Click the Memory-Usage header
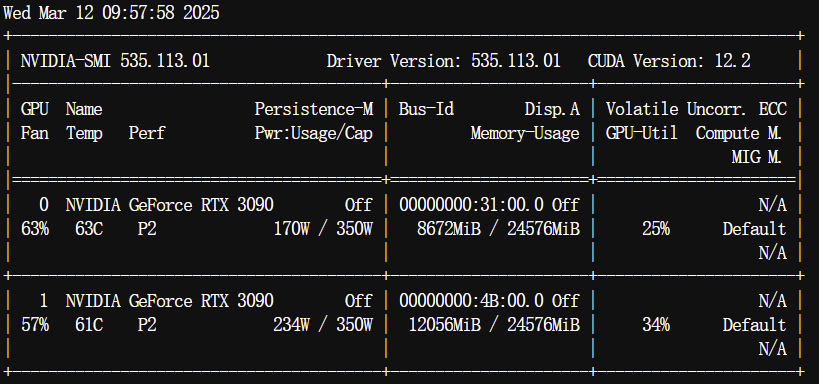Screen dimensions: 819x384 [x=525, y=133]
